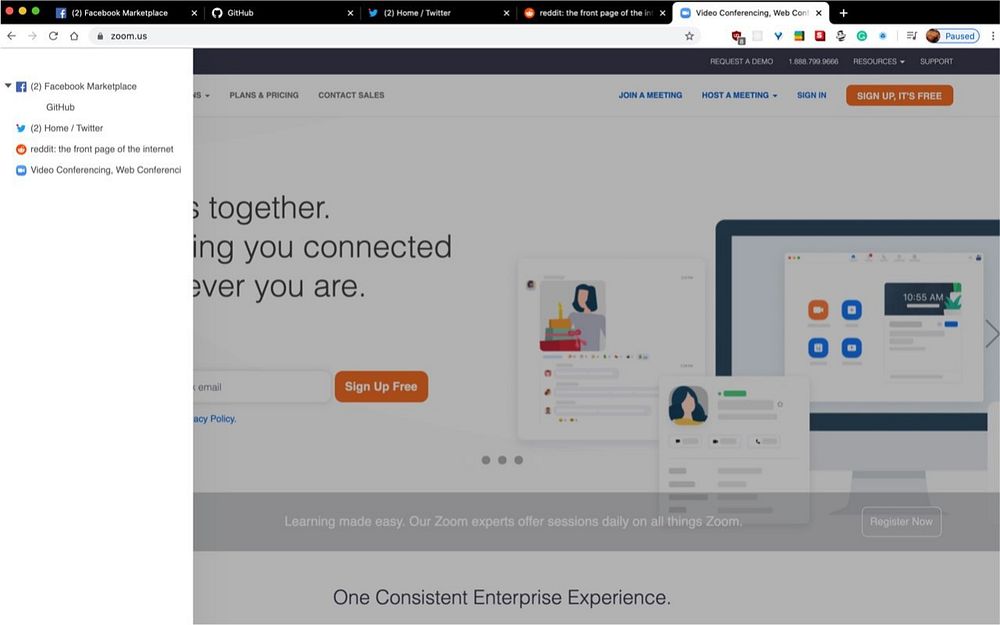Expand HOST A MEETING dropdown
This screenshot has height=625, width=1000.
739,96
